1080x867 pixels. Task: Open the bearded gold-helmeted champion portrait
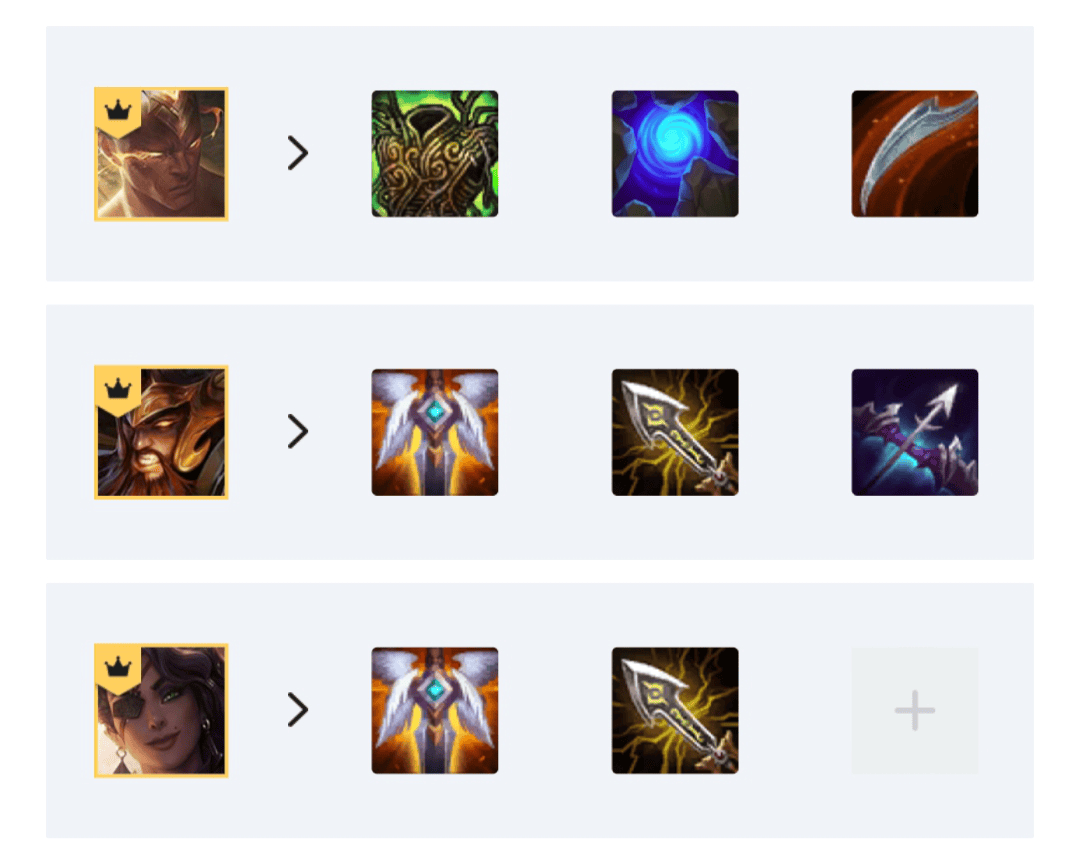tap(161, 432)
